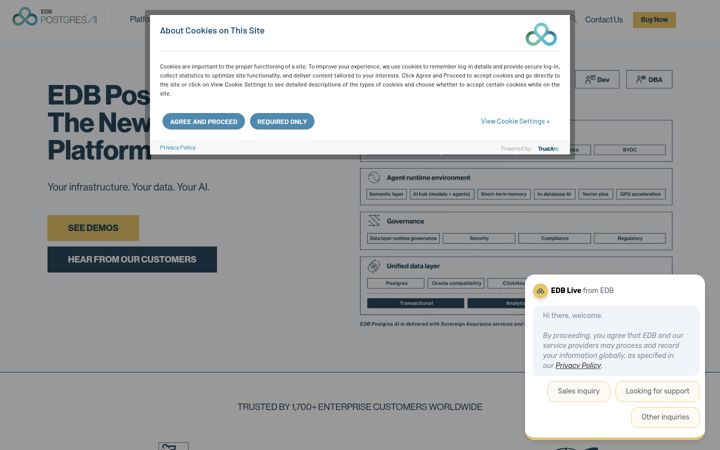This screenshot has width=720, height=450.
Task: Click the Vector plus chip
Action: click(x=595, y=194)
